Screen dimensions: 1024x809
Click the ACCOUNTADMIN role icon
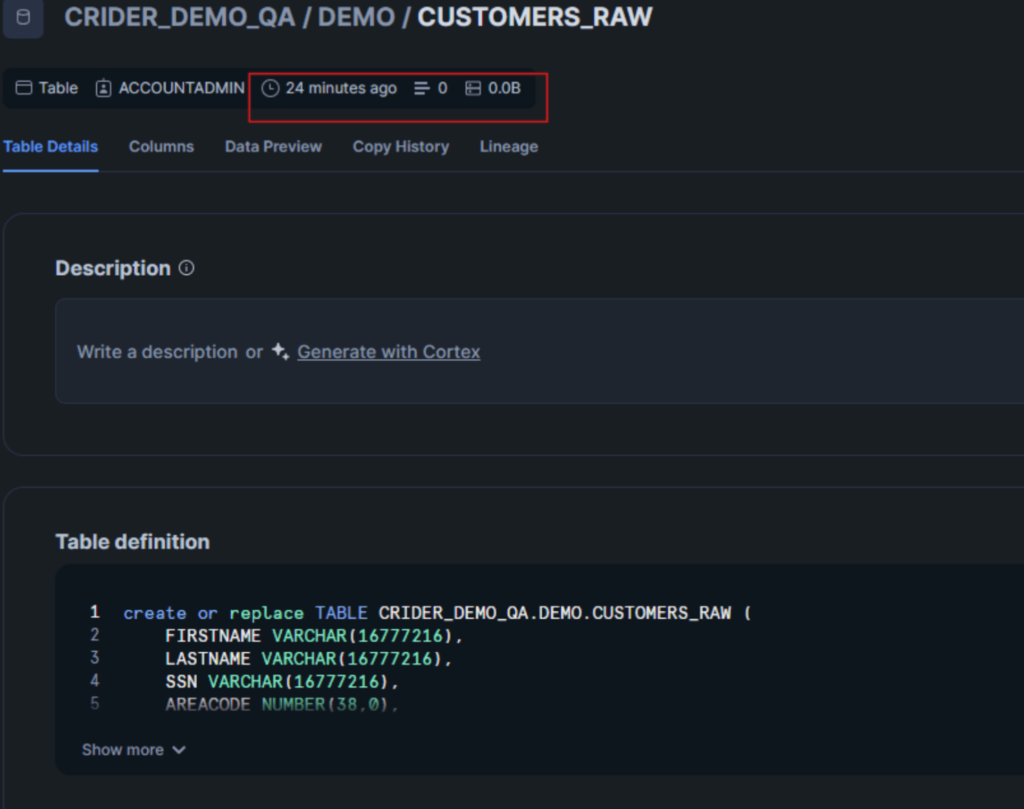(103, 88)
